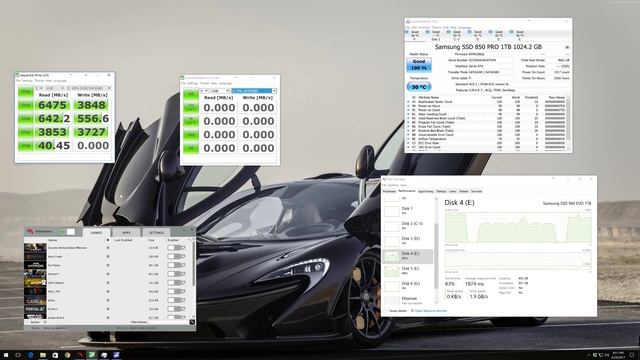The height and width of the screenshot is (360, 640).
Task: Switch to SETTINGS tab in Dimmdrive window
Action: click(156, 233)
